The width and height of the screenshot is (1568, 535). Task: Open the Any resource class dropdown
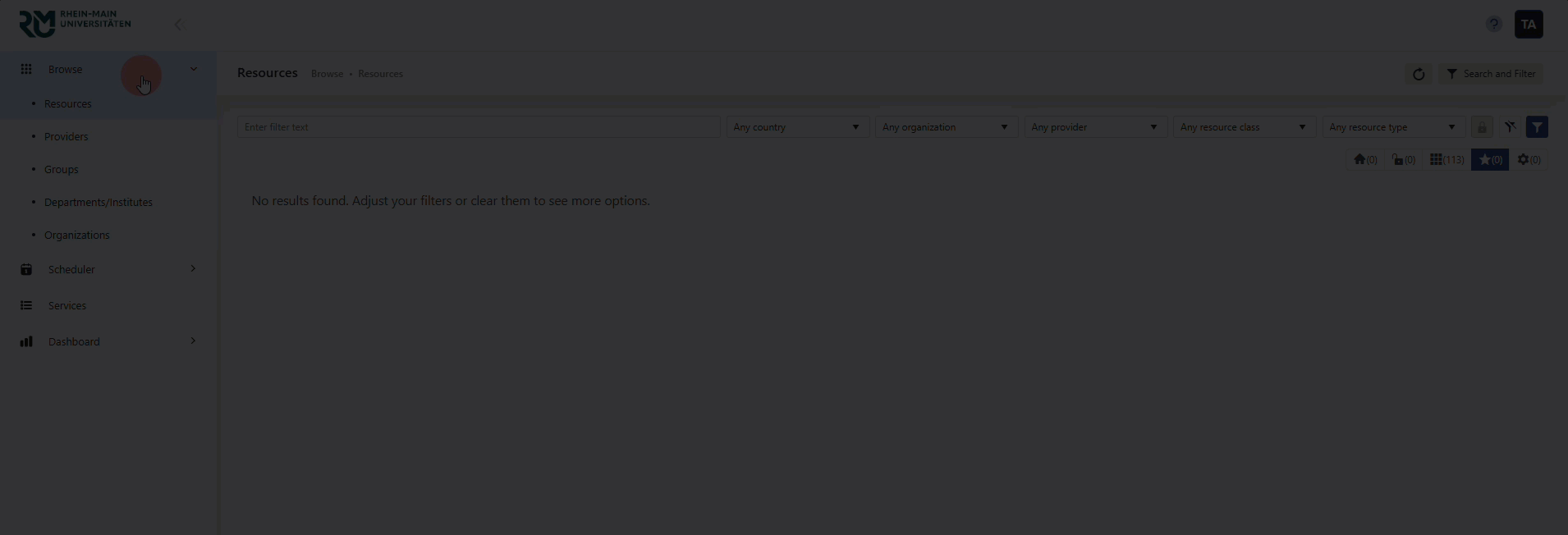pos(1243,127)
